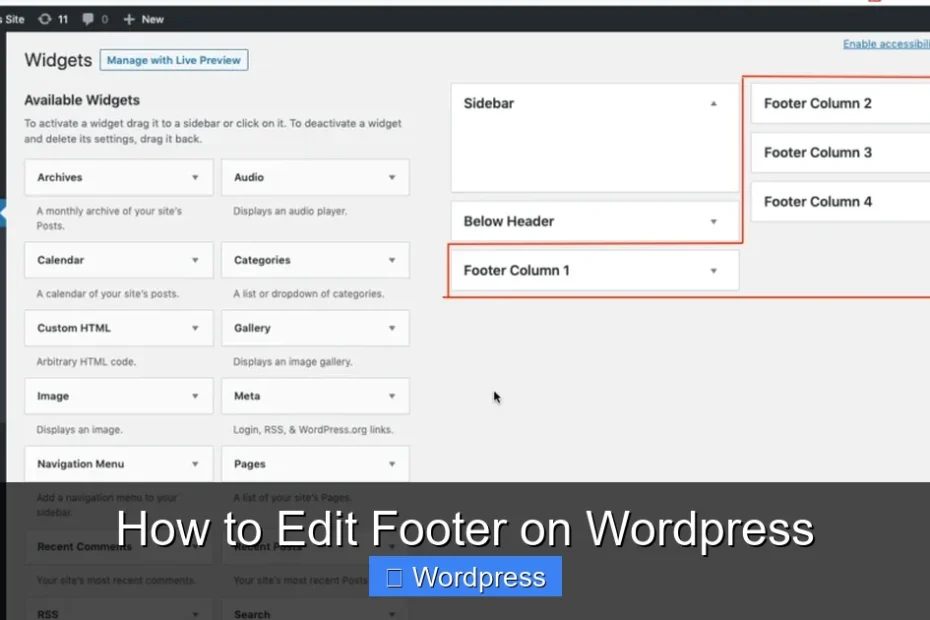Open the New content menu

click(144, 20)
